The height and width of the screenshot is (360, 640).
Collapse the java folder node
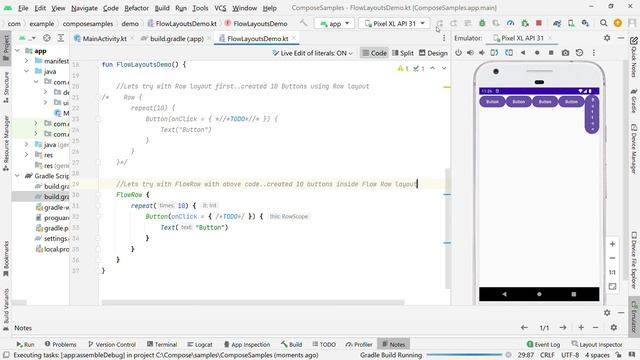pos(27,71)
